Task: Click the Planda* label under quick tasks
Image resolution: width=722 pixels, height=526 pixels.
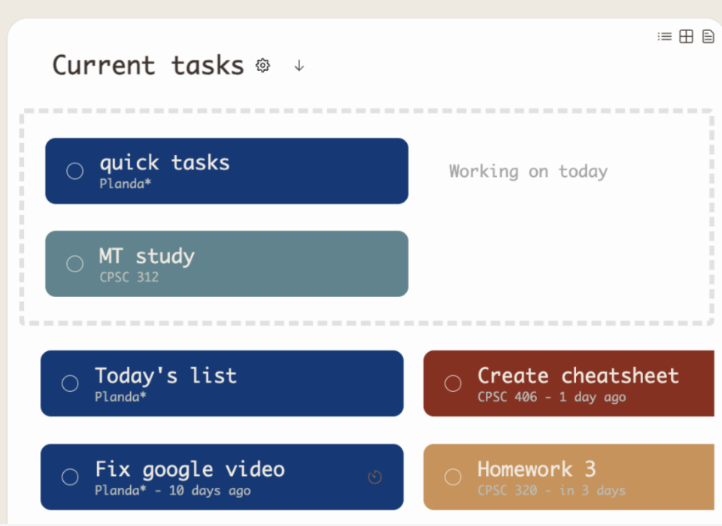Action: (x=125, y=184)
